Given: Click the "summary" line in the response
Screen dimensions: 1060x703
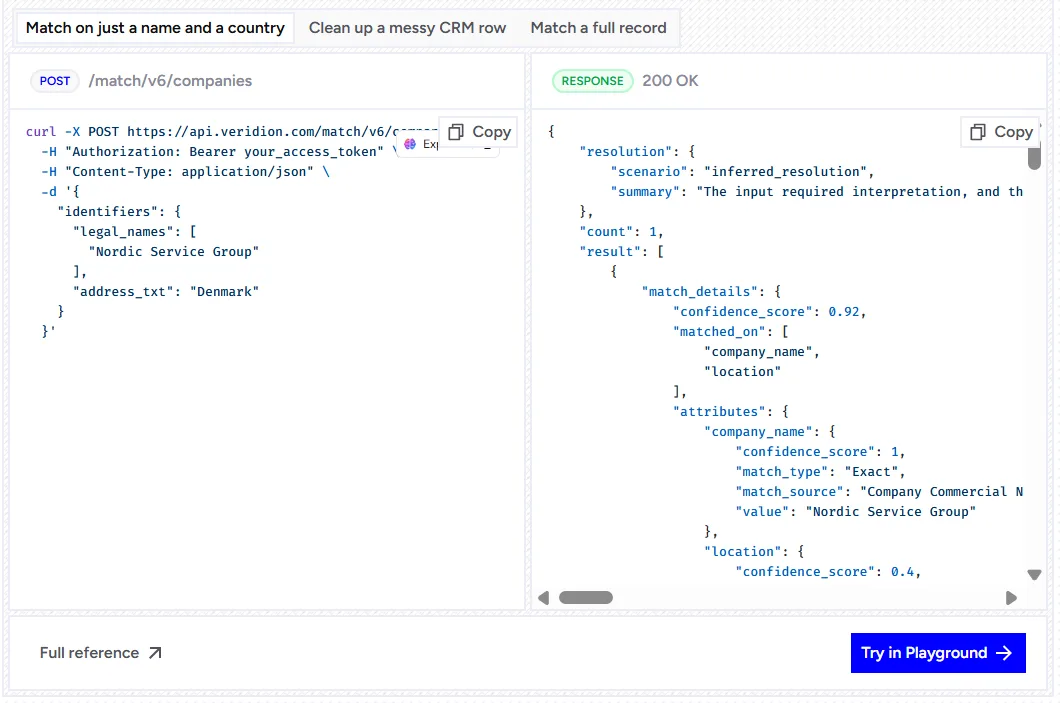Looking at the screenshot, I should pyautogui.click(x=817, y=192).
